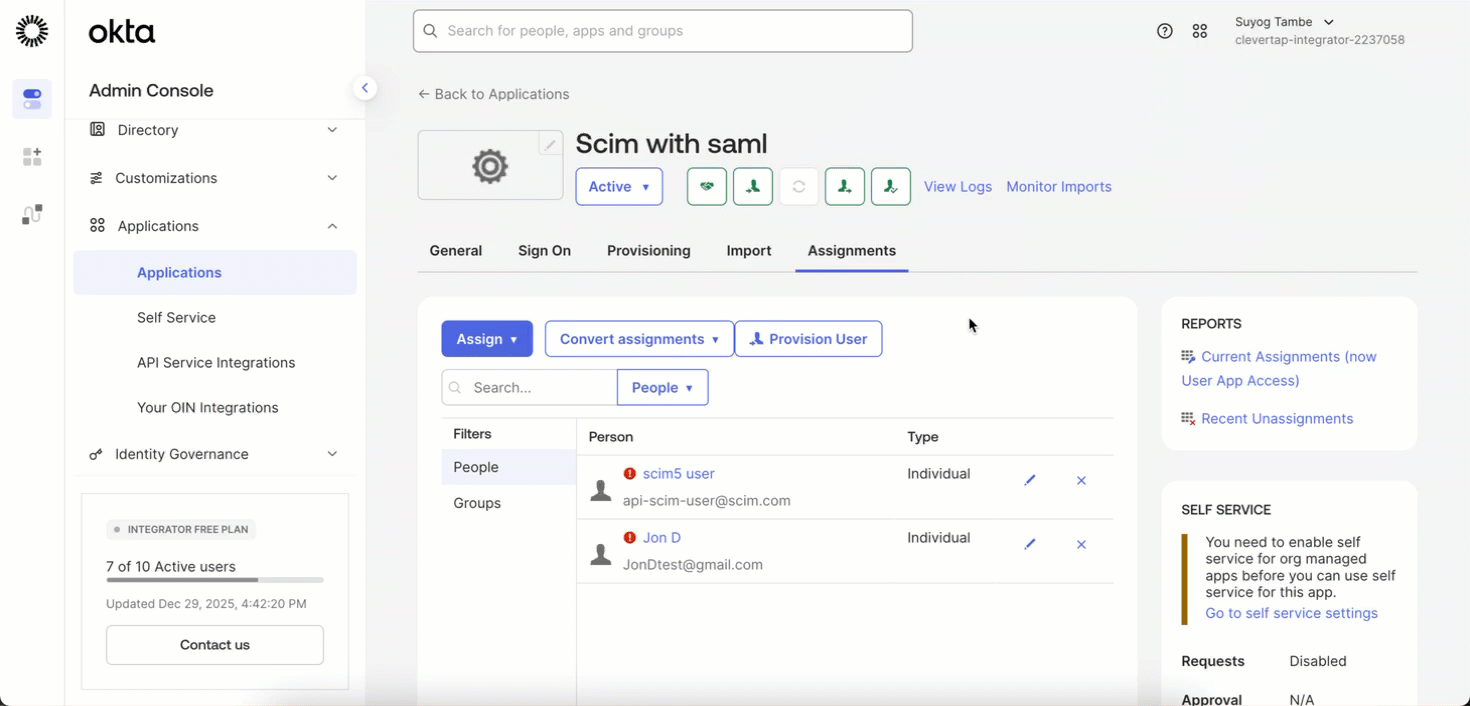This screenshot has height=706, width=1470.
Task: Click the push user status icon beside Active
Action: [x=753, y=186]
